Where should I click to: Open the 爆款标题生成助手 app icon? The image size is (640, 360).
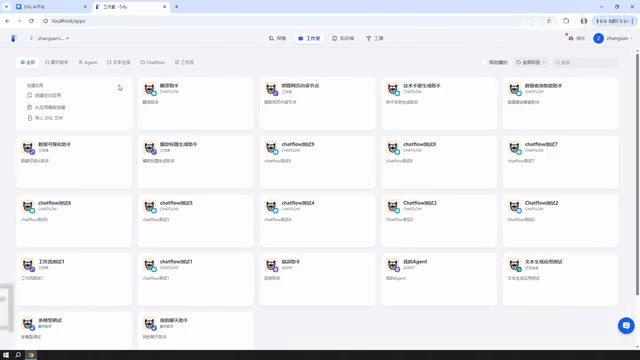click(150, 147)
